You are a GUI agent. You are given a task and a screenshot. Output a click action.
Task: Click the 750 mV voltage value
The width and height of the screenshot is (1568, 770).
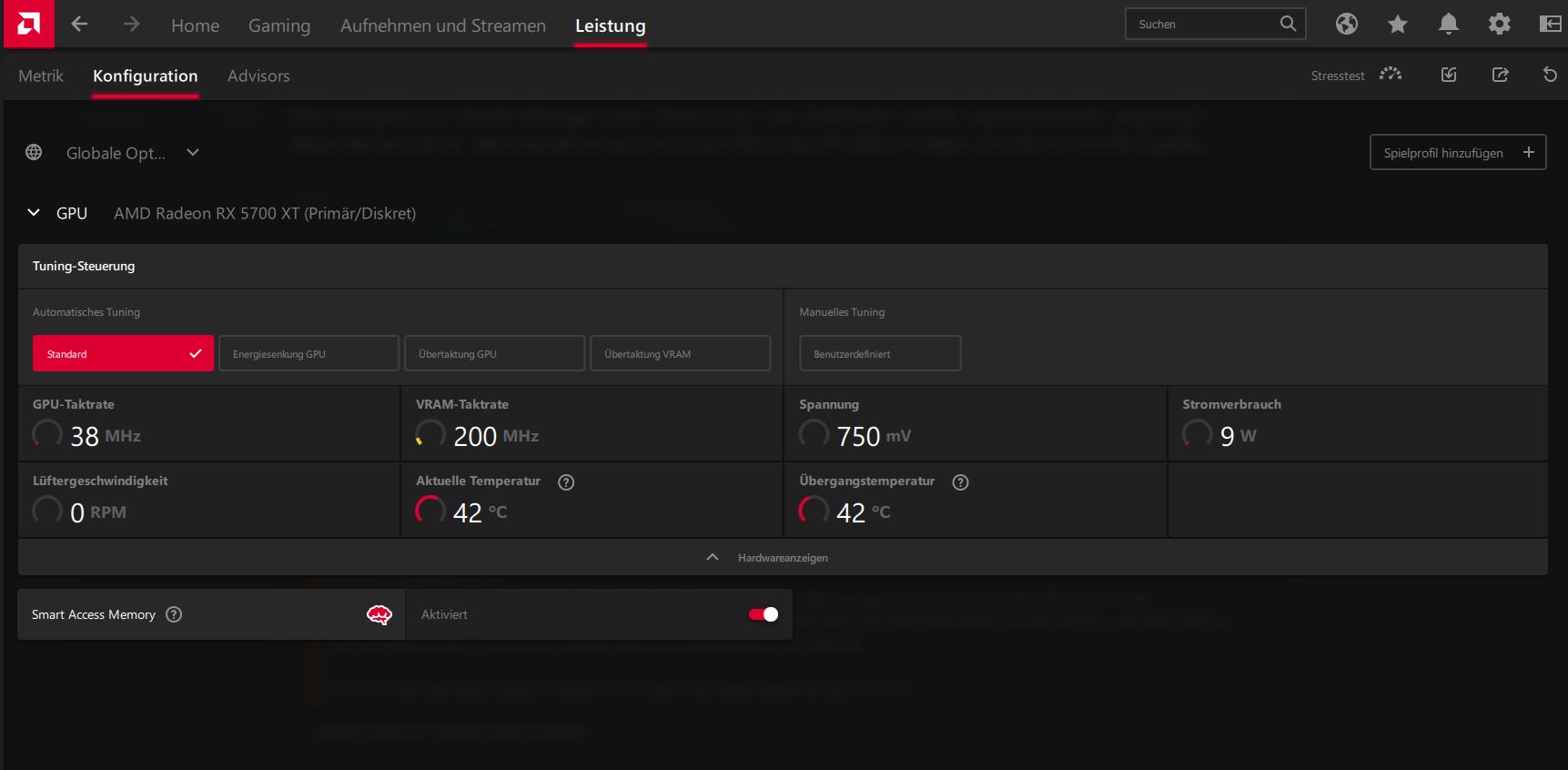point(874,436)
